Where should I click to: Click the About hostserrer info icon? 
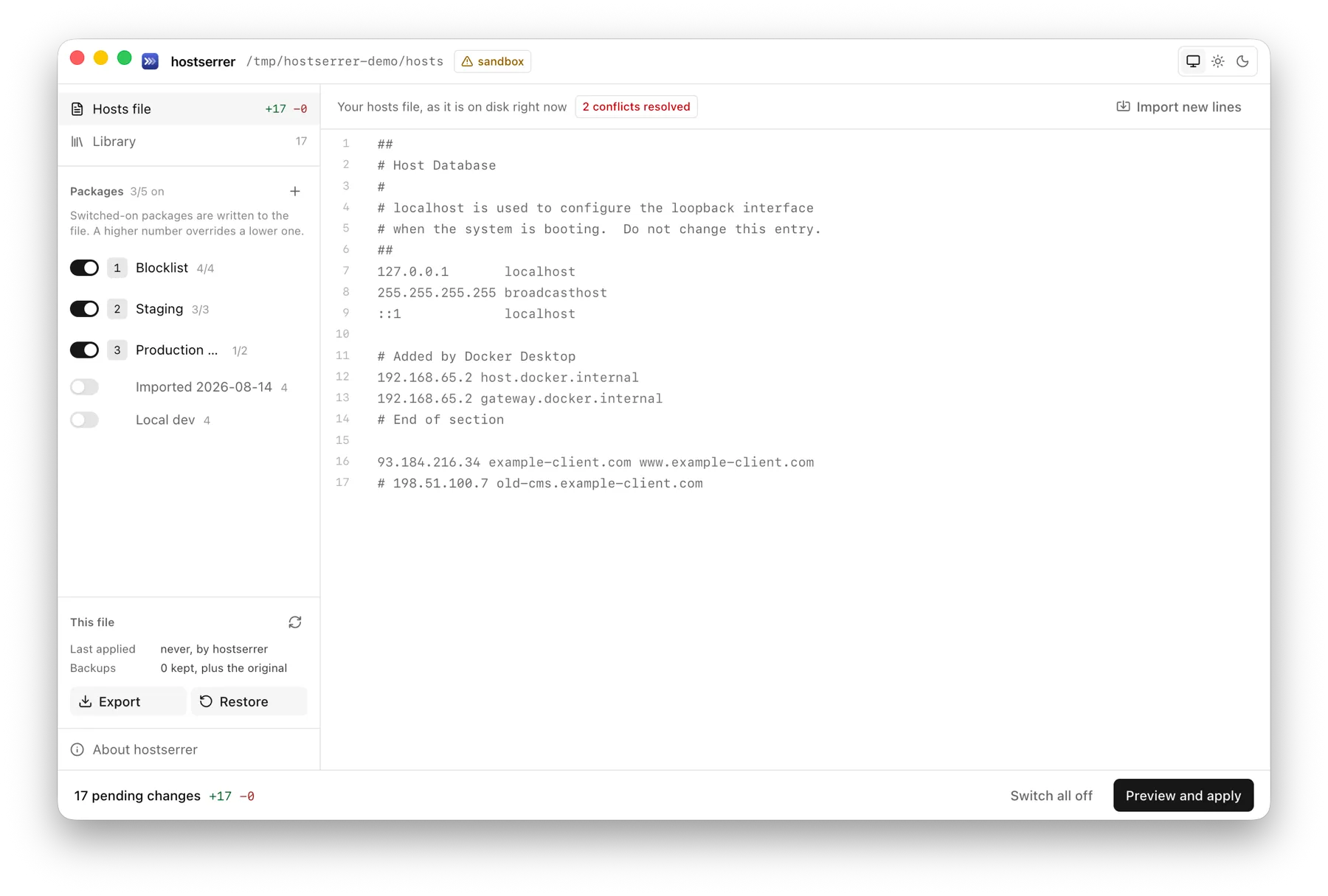click(77, 749)
